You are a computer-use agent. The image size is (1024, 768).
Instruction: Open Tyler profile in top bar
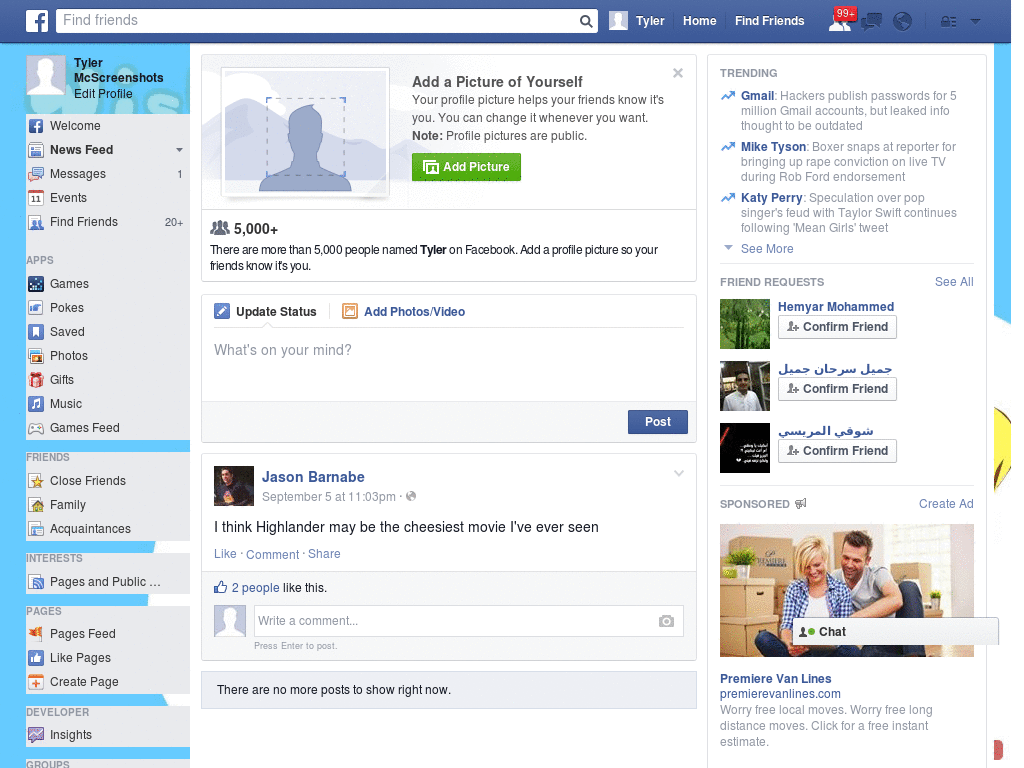[x=637, y=21]
